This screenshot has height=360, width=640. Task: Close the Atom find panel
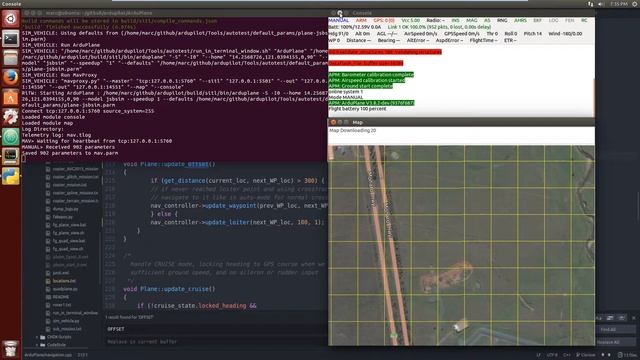(633, 317)
